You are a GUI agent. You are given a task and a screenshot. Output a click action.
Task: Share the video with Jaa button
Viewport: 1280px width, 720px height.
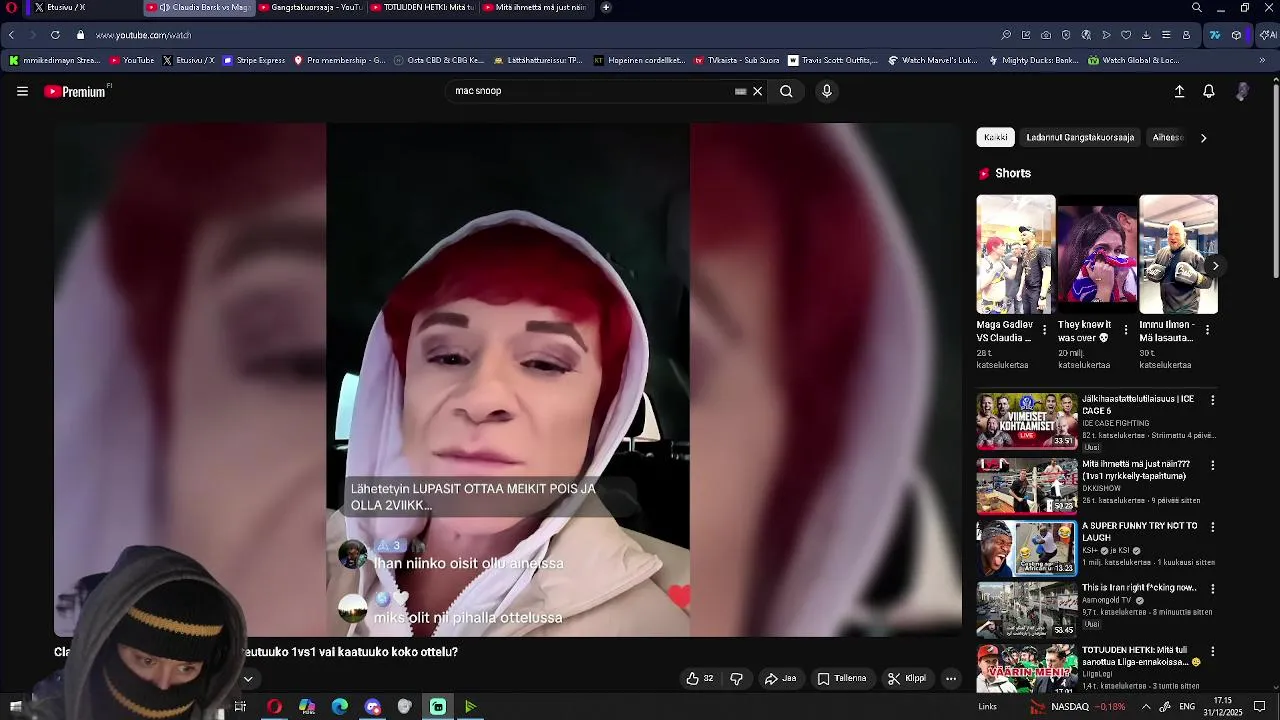780,678
